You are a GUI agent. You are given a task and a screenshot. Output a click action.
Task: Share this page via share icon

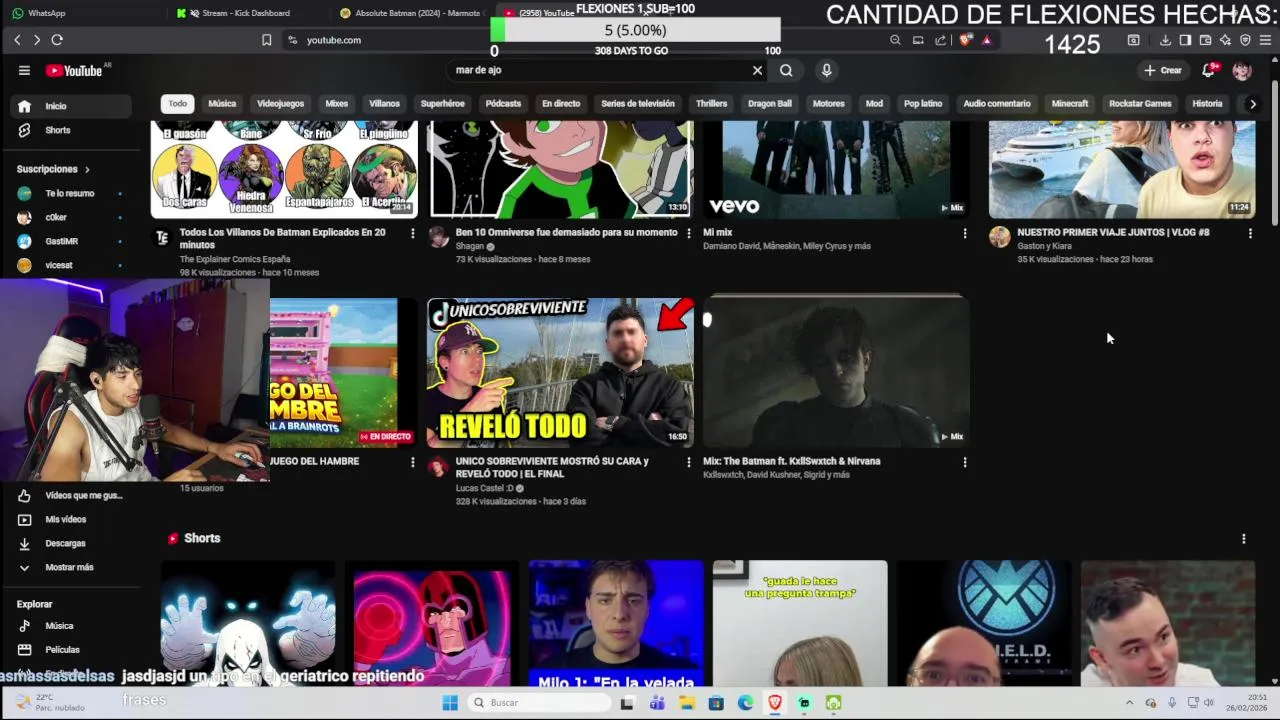coord(941,40)
